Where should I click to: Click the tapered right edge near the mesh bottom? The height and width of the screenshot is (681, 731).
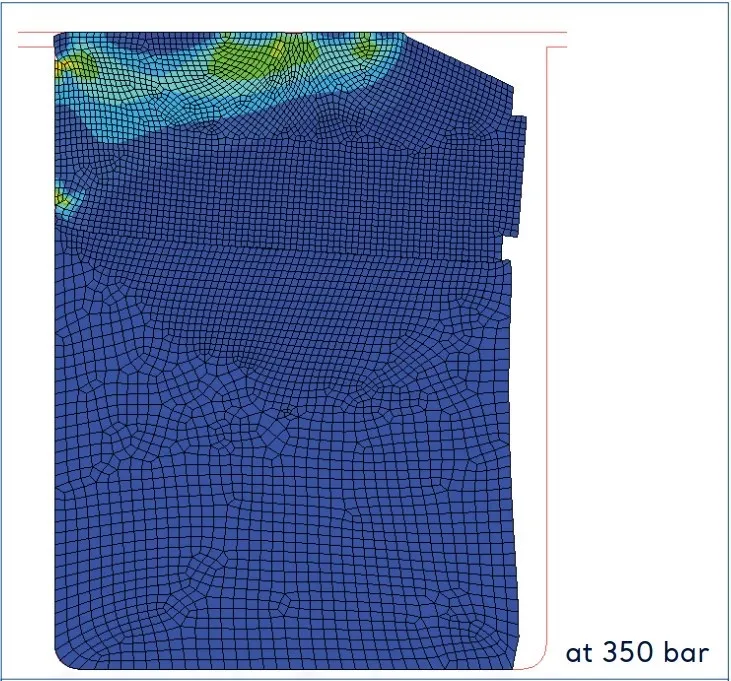click(x=515, y=583)
